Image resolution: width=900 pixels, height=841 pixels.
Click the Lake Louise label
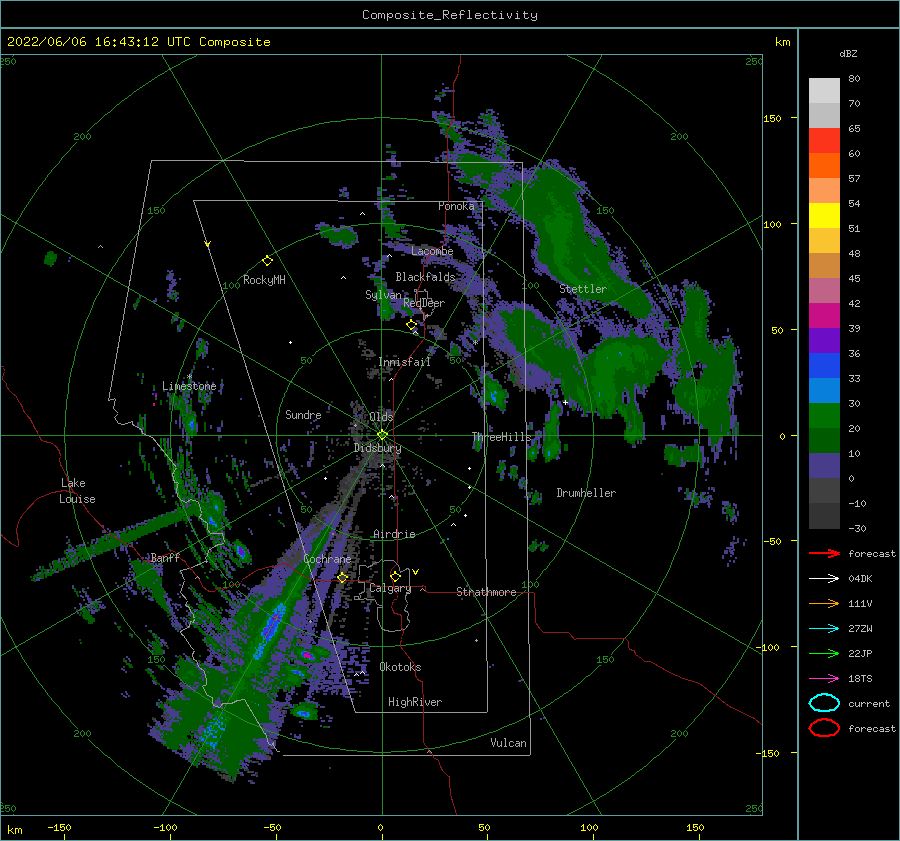tap(77, 491)
